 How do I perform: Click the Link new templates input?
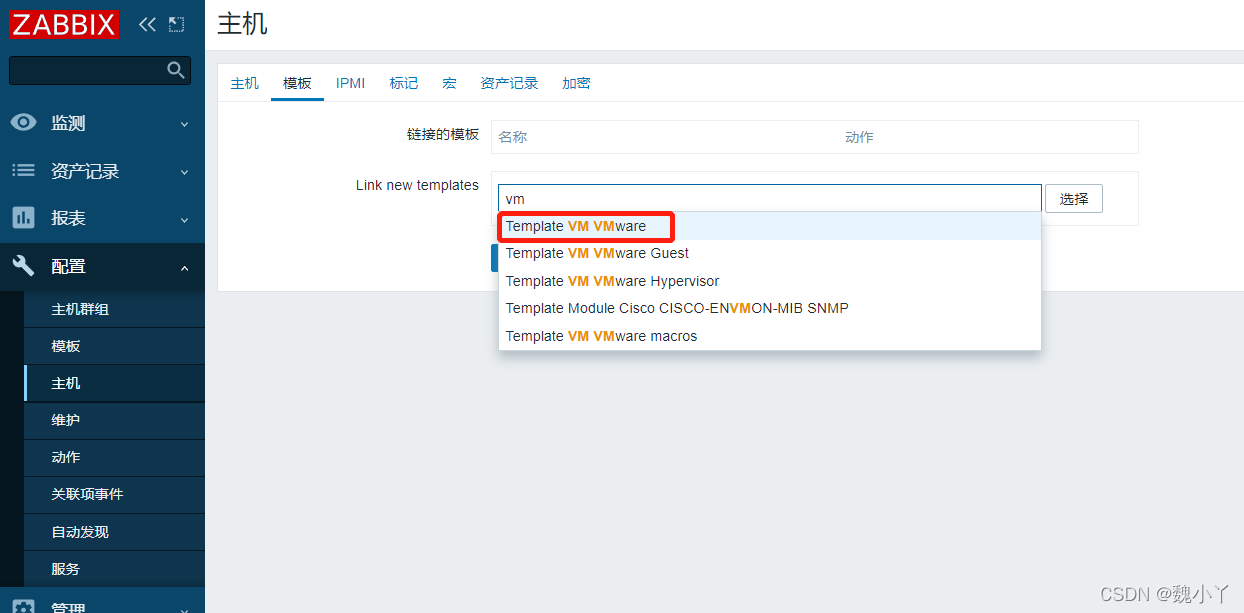point(770,199)
